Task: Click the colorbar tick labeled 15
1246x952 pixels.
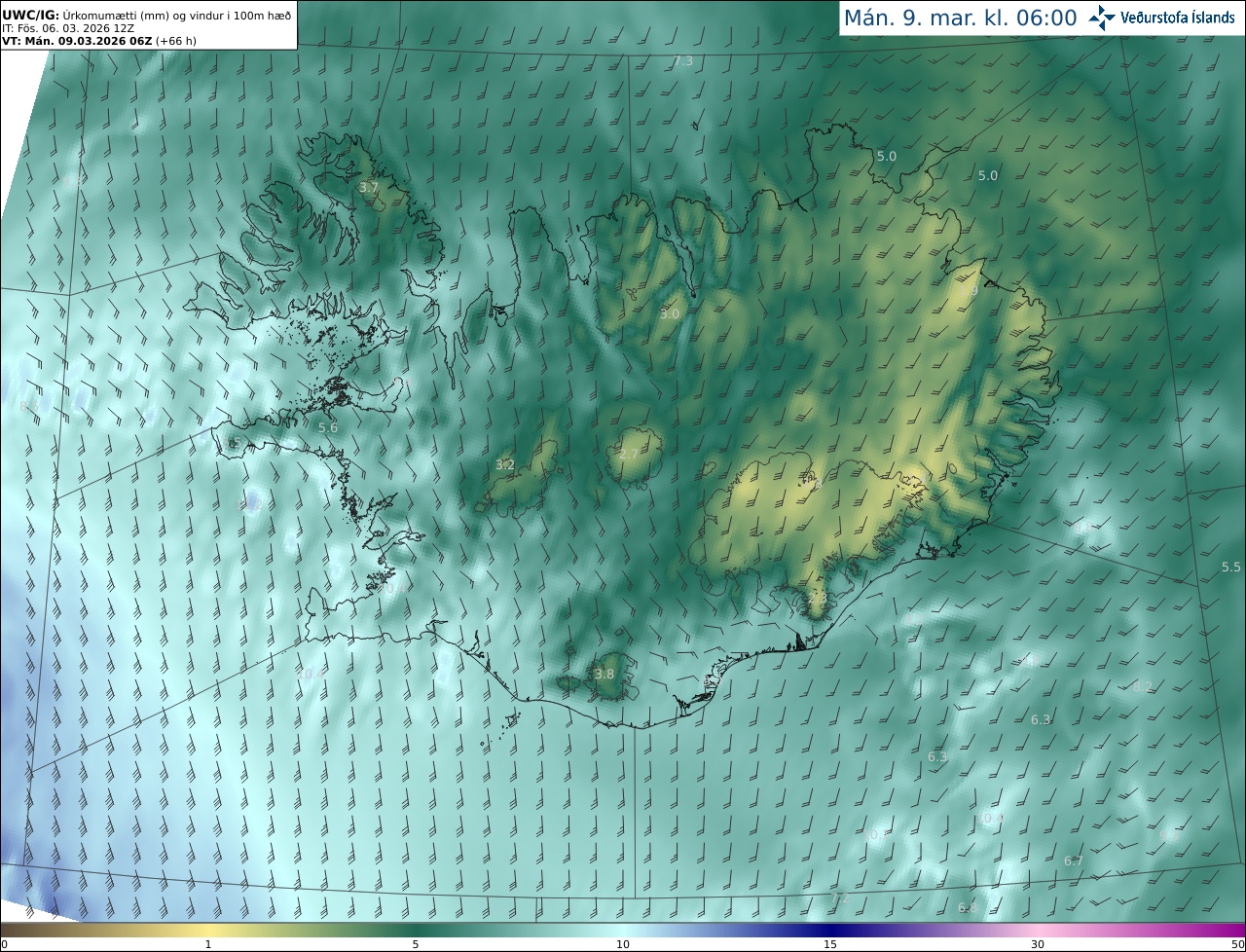Action: point(830,944)
